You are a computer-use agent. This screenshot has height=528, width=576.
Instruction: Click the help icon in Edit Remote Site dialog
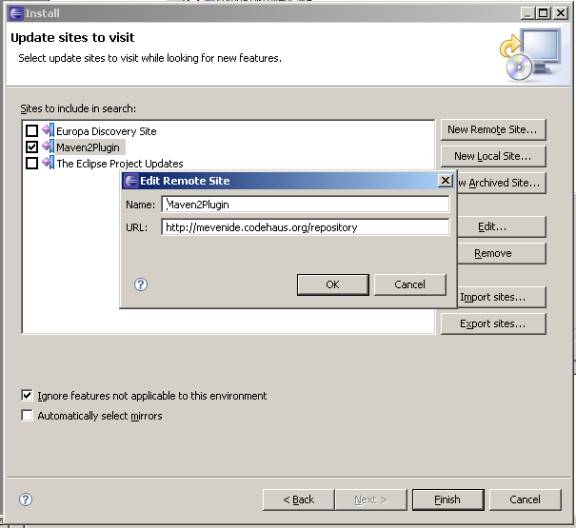tap(141, 284)
